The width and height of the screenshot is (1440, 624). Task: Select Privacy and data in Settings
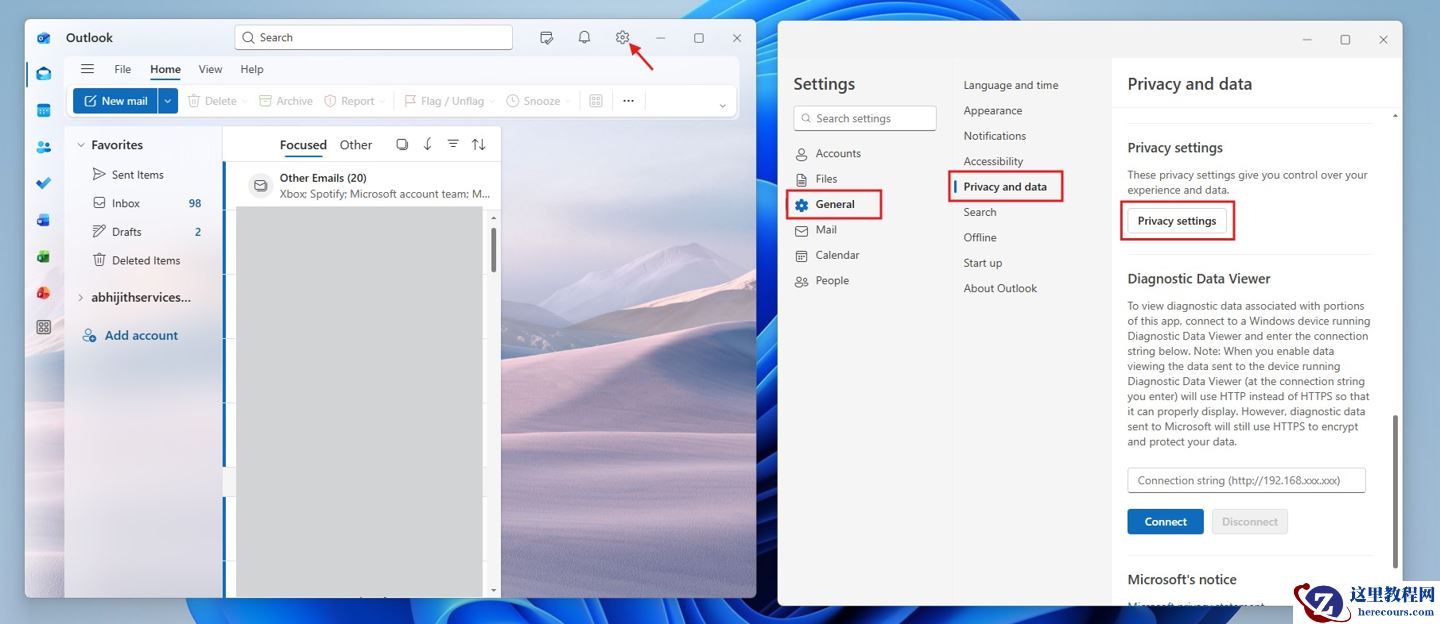[x=1006, y=186]
